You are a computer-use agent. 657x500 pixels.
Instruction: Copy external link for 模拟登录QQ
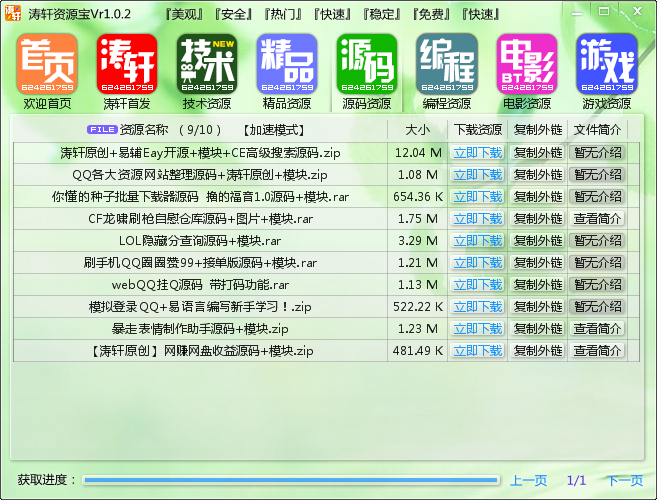[538, 307]
